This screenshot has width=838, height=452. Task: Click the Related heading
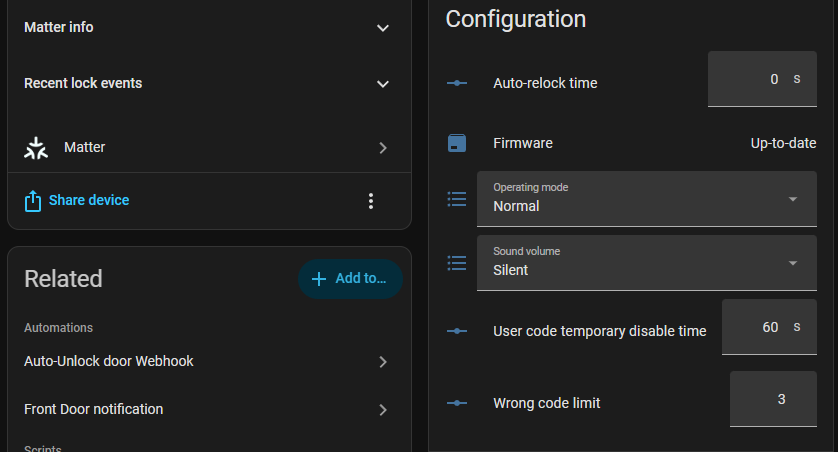tap(63, 279)
